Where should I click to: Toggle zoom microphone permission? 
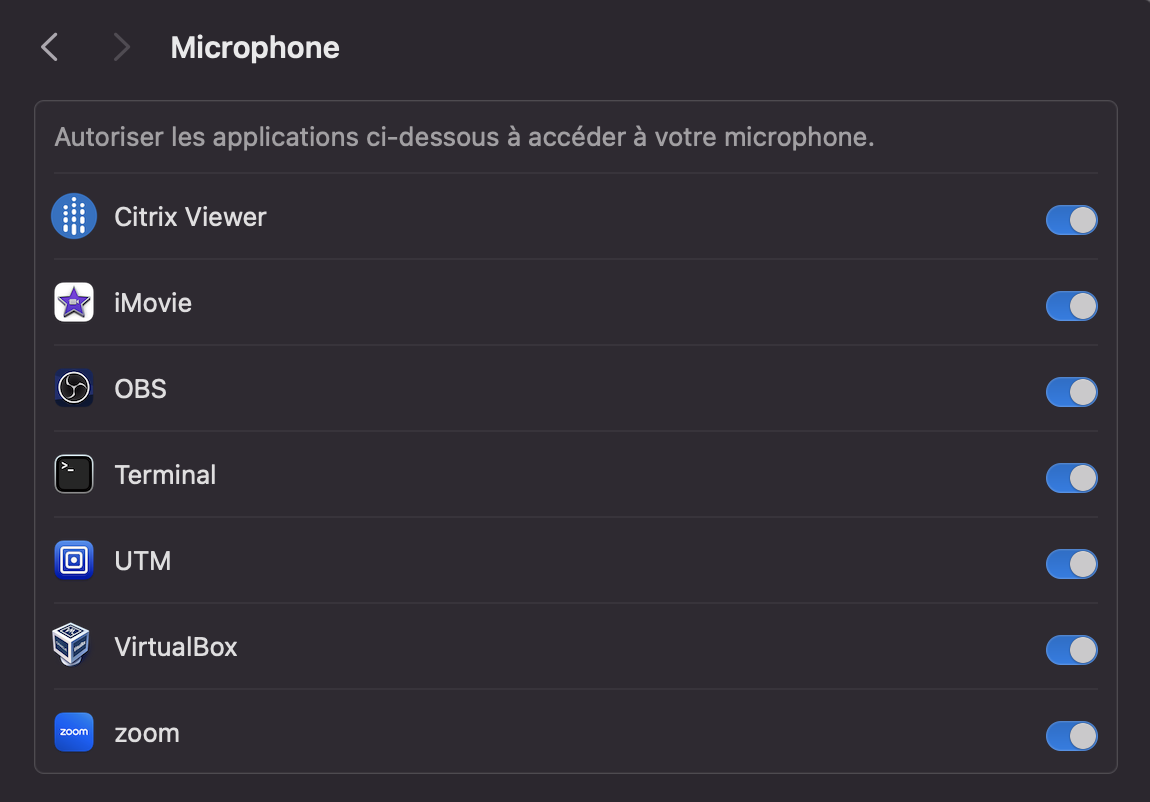pos(1072,736)
